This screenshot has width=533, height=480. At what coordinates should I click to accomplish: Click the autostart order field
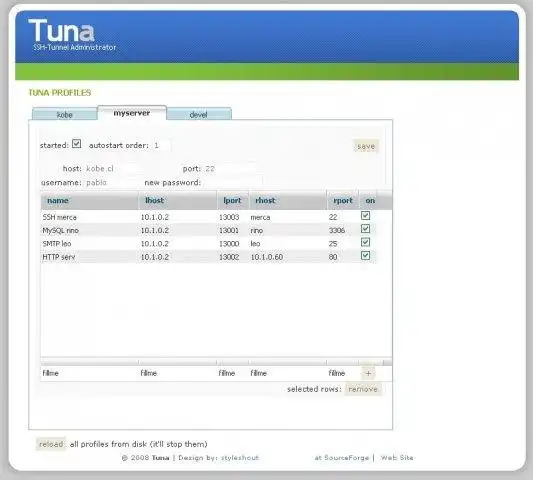pyautogui.click(x=161, y=145)
